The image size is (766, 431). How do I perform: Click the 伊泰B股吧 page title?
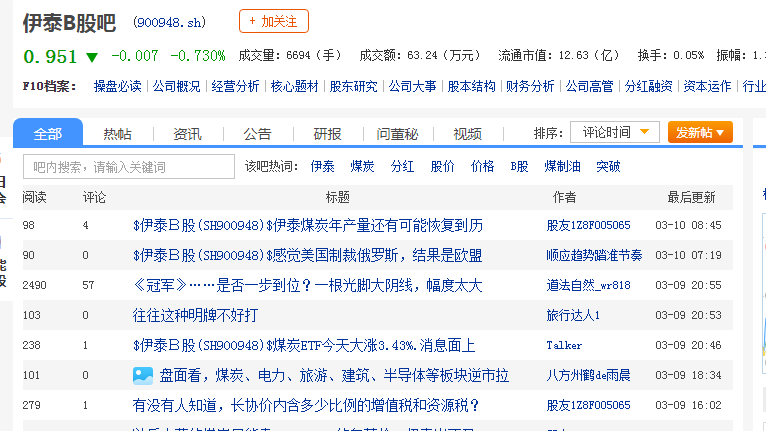click(69, 23)
